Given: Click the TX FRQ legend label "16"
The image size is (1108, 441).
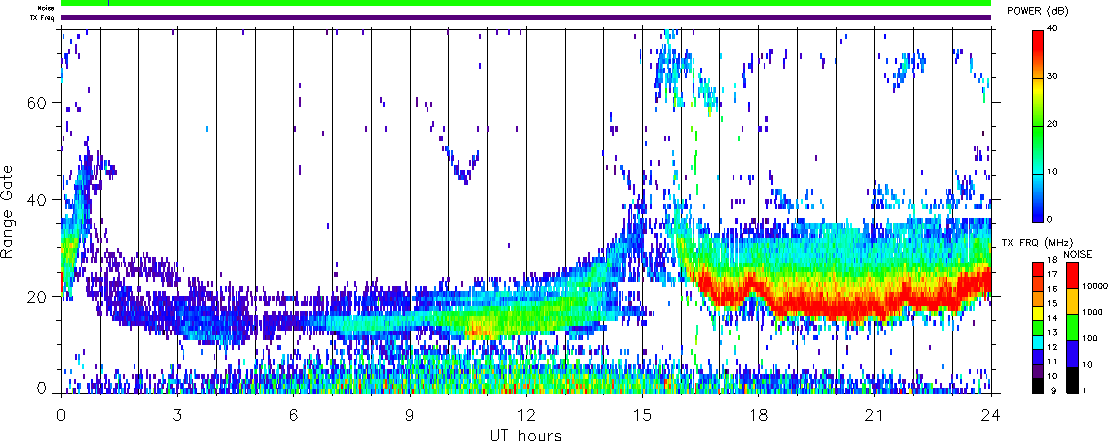Looking at the screenshot, I should pyautogui.click(x=1052, y=289).
